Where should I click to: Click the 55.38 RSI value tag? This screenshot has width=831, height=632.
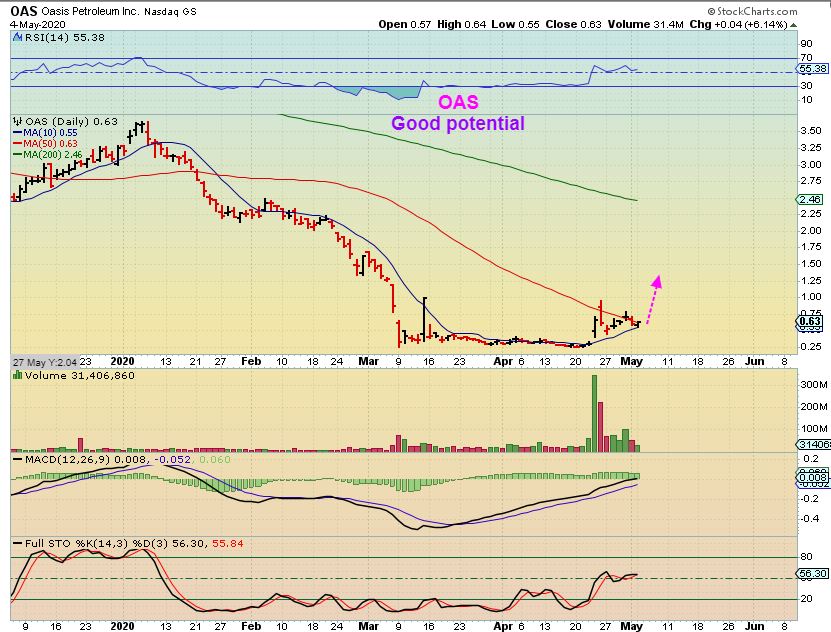coord(813,69)
